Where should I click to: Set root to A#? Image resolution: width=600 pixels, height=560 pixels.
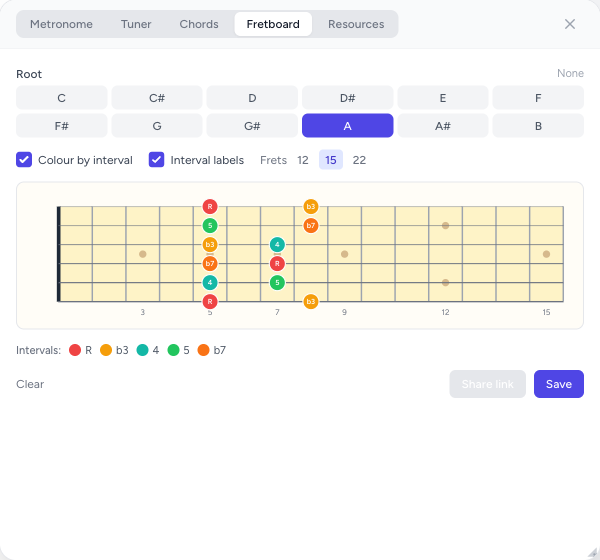pyautogui.click(x=443, y=126)
